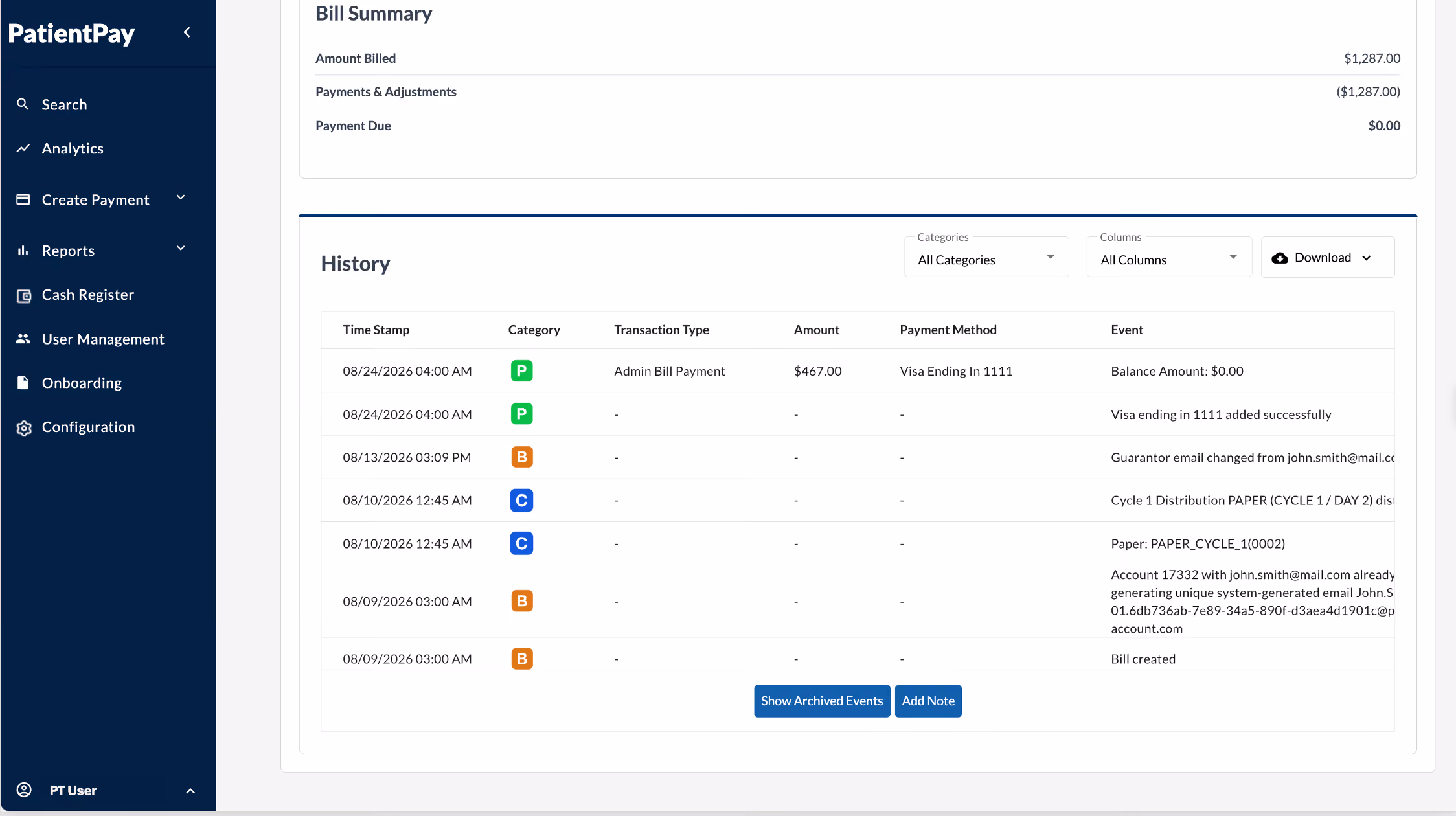Collapse the sidebar with the chevron arrow
1456x816 pixels.
(x=187, y=32)
